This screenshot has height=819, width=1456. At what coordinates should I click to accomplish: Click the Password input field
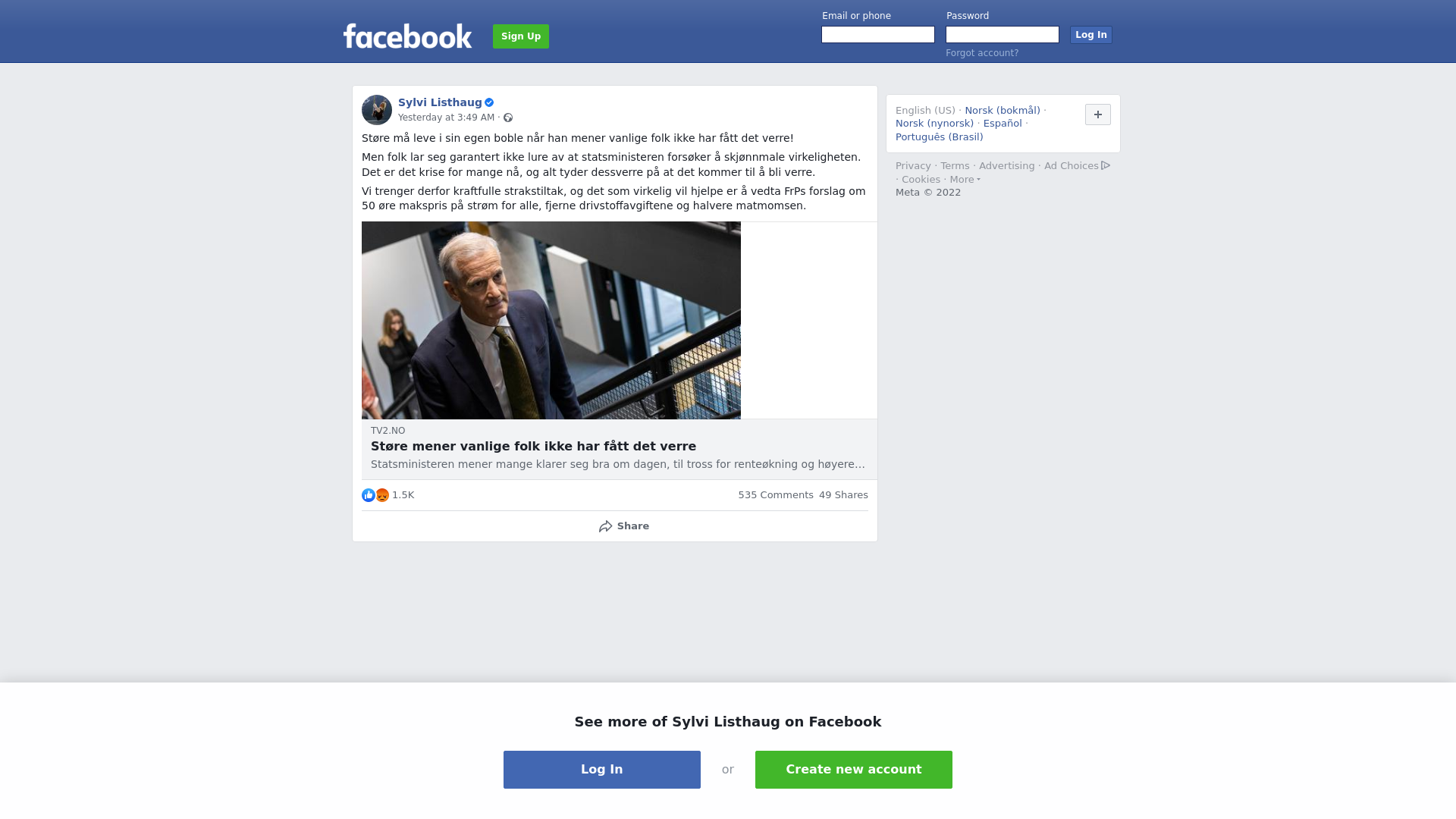click(1003, 35)
